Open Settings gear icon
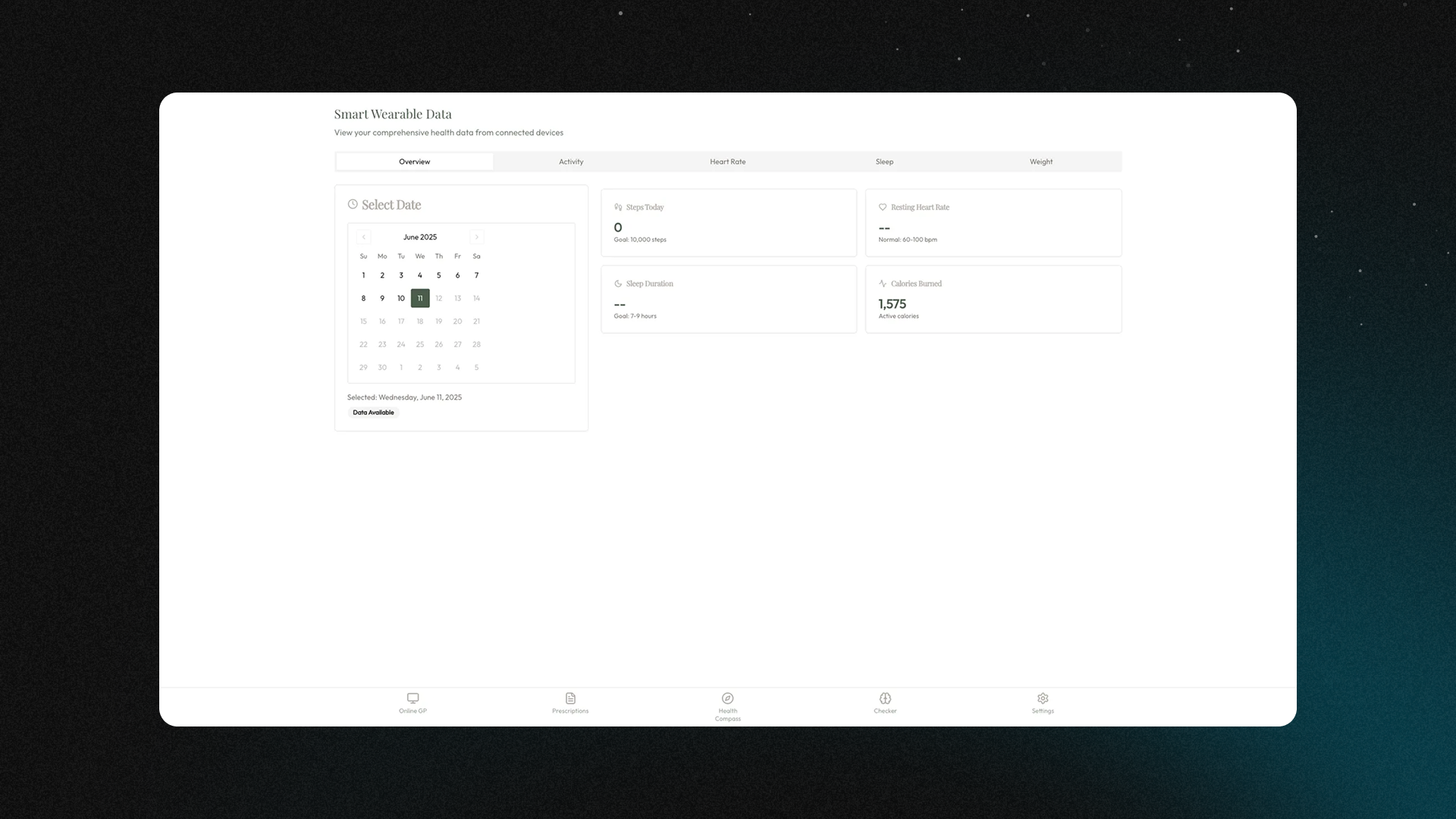 point(1043,698)
